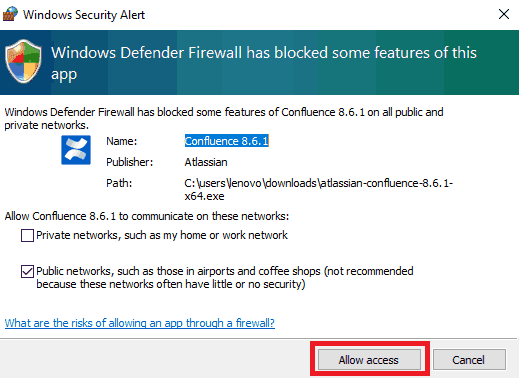The image size is (519, 378).
Task: Click the Windows Security Alert title text
Action: [x=84, y=15]
